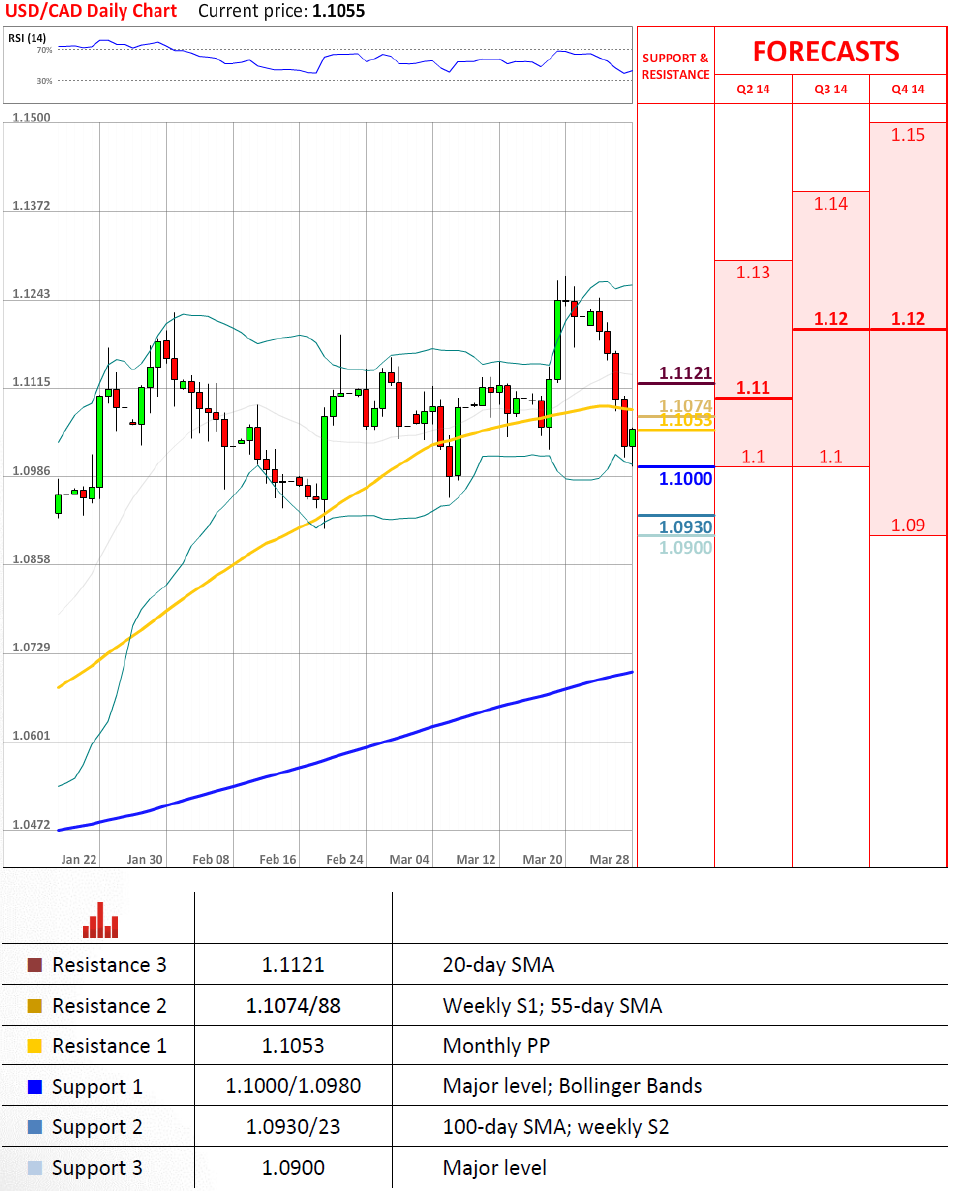The height and width of the screenshot is (1191, 953).
Task: Click the 1.1053 table cell
Action: coord(293,1046)
